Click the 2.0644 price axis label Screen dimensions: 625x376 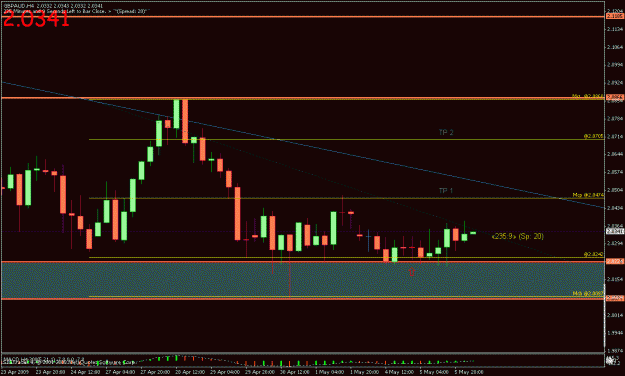click(x=615, y=154)
